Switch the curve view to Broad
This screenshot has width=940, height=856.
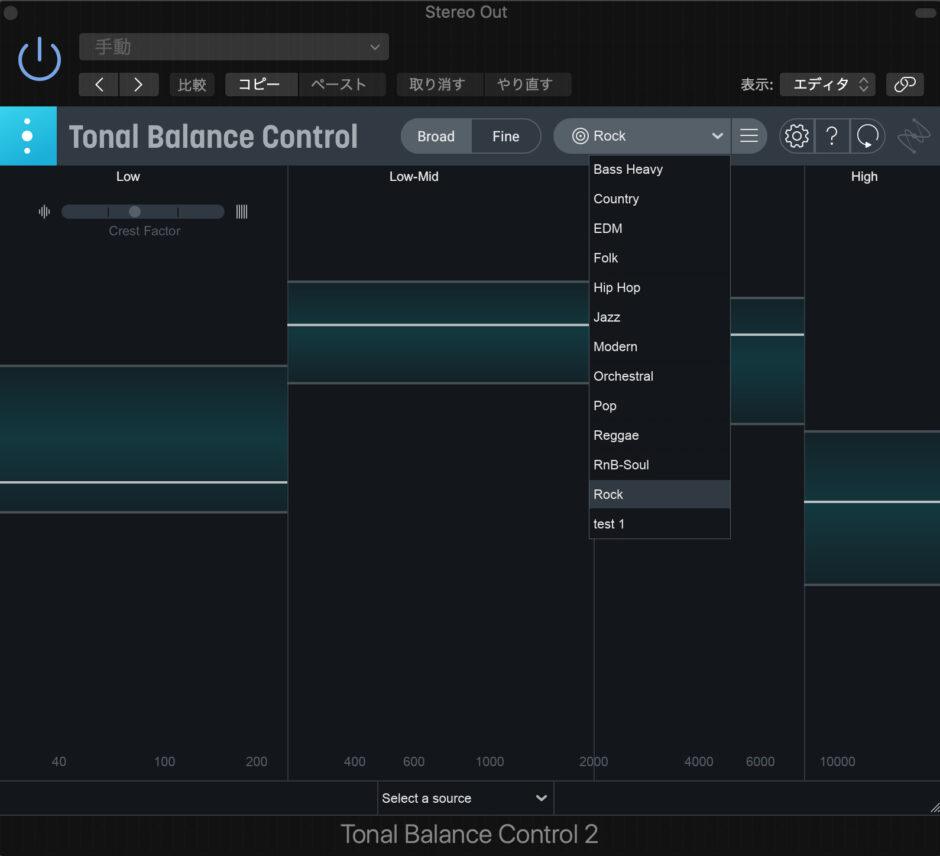[436, 136]
